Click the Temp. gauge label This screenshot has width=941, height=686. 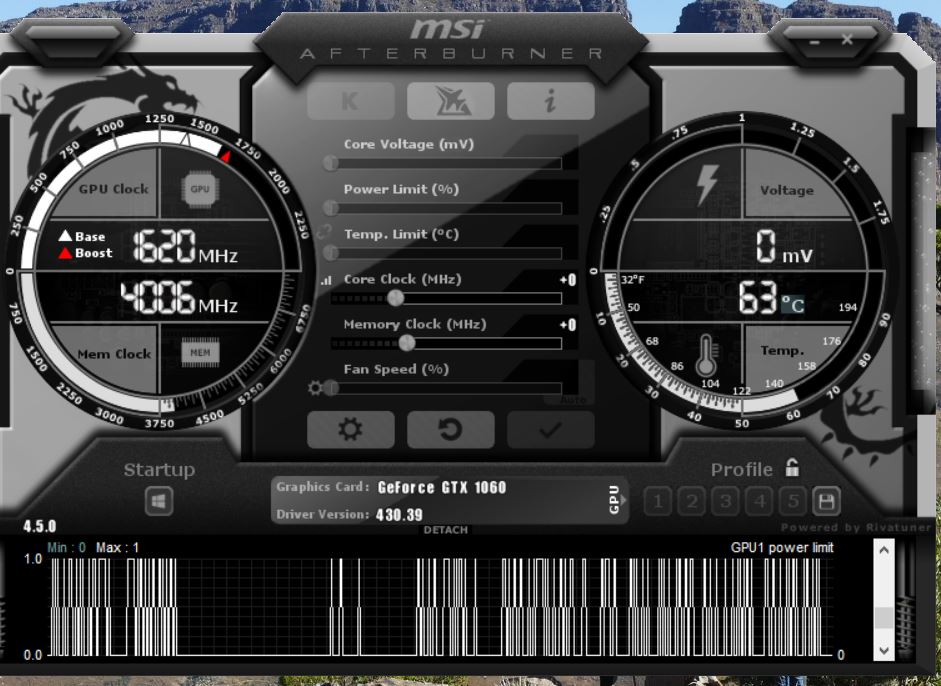pyautogui.click(x=782, y=351)
